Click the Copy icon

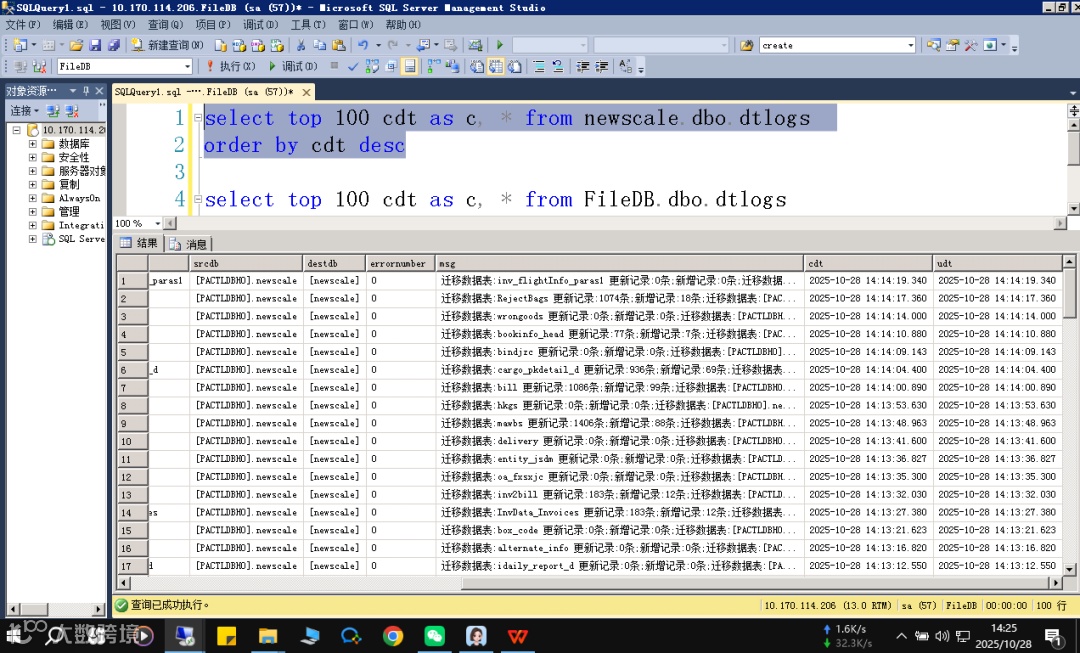point(320,45)
